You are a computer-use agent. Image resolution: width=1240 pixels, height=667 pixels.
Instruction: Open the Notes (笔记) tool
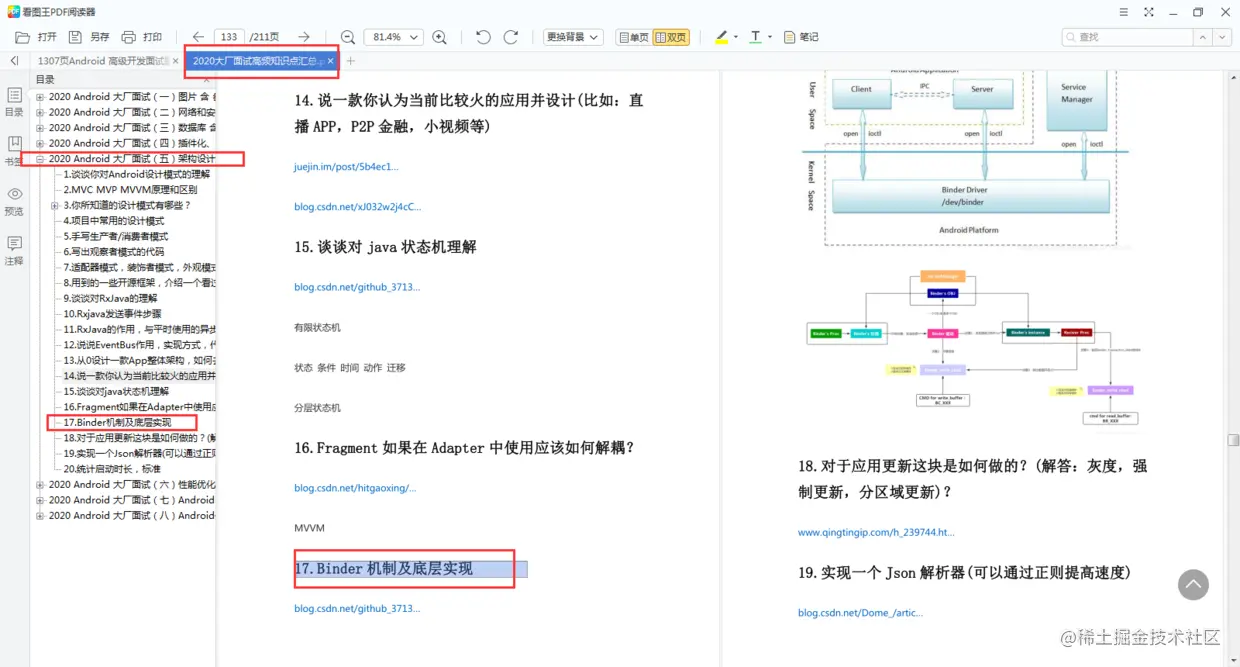[801, 37]
